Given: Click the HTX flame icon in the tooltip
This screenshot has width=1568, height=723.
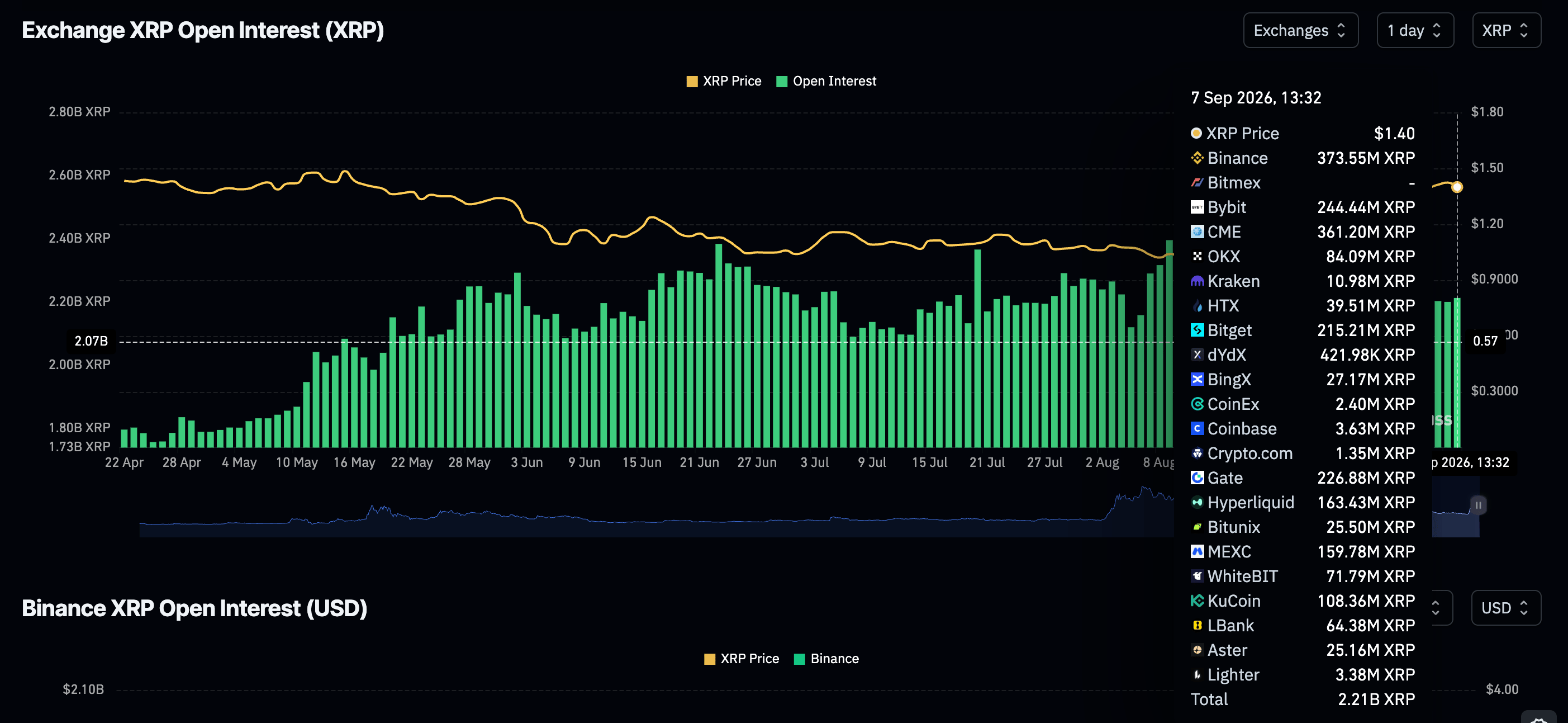Looking at the screenshot, I should (1197, 306).
